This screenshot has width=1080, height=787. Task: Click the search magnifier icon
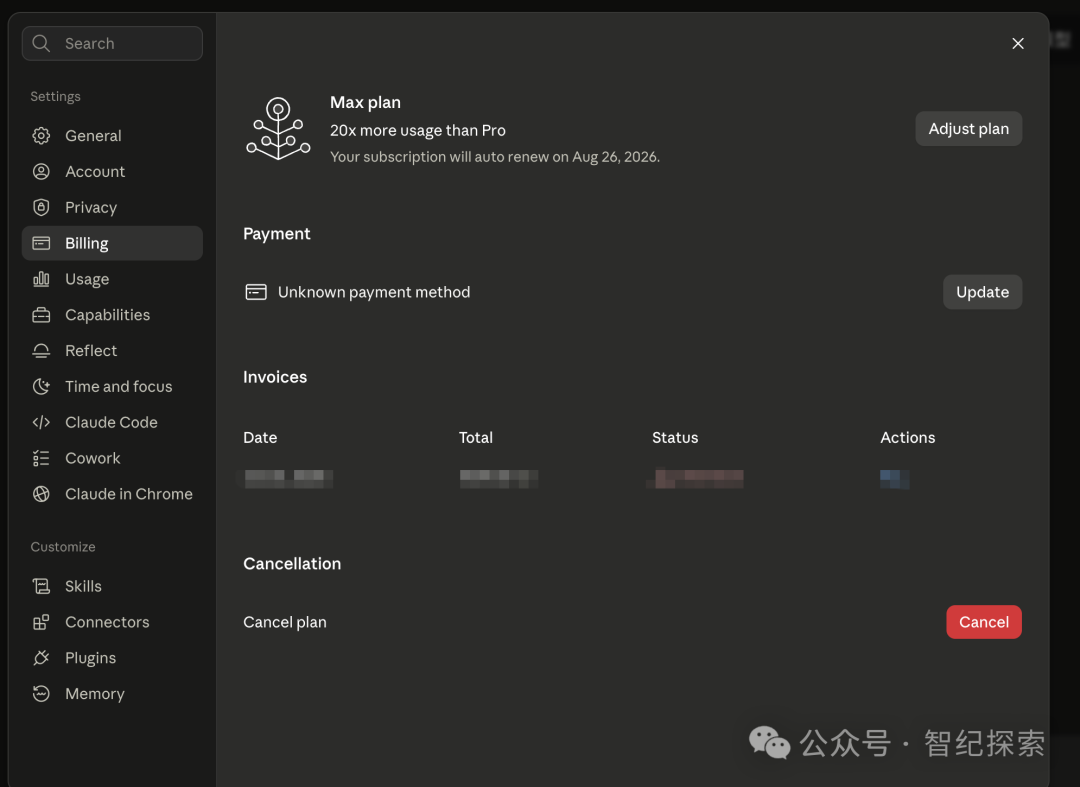tap(41, 43)
